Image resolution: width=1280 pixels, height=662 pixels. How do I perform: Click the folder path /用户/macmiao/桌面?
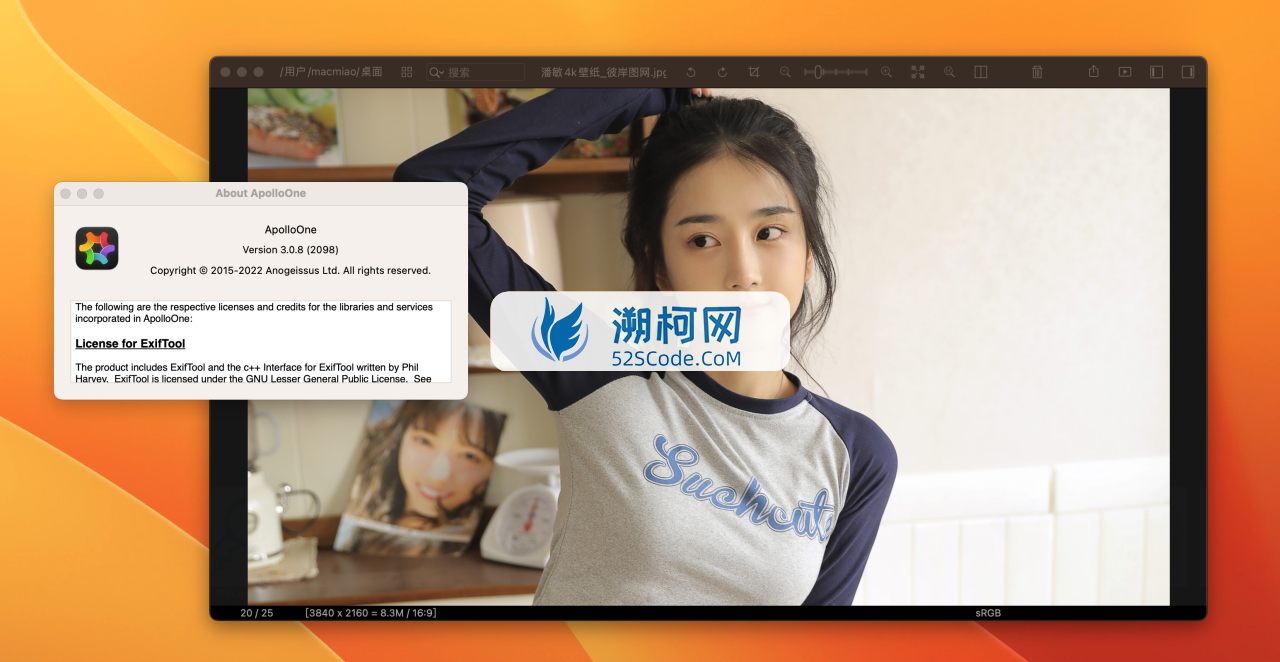(331, 72)
